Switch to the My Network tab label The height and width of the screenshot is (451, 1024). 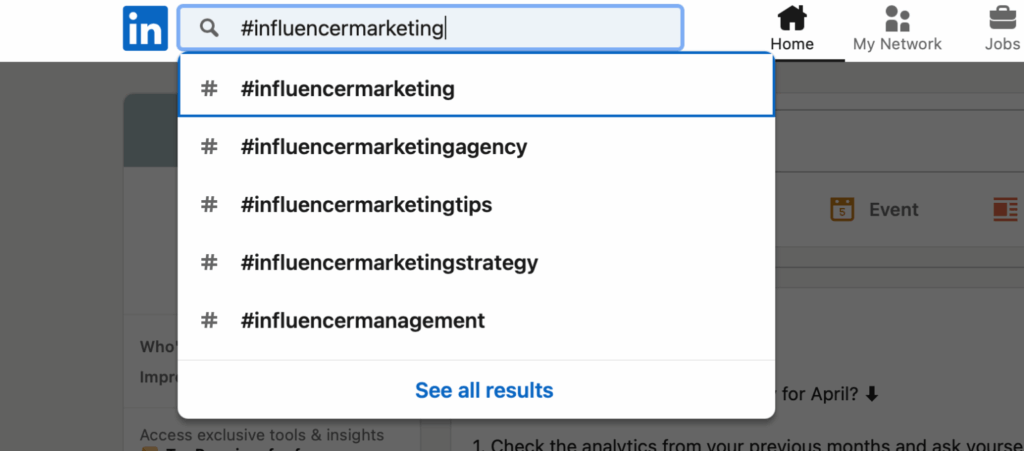[897, 44]
